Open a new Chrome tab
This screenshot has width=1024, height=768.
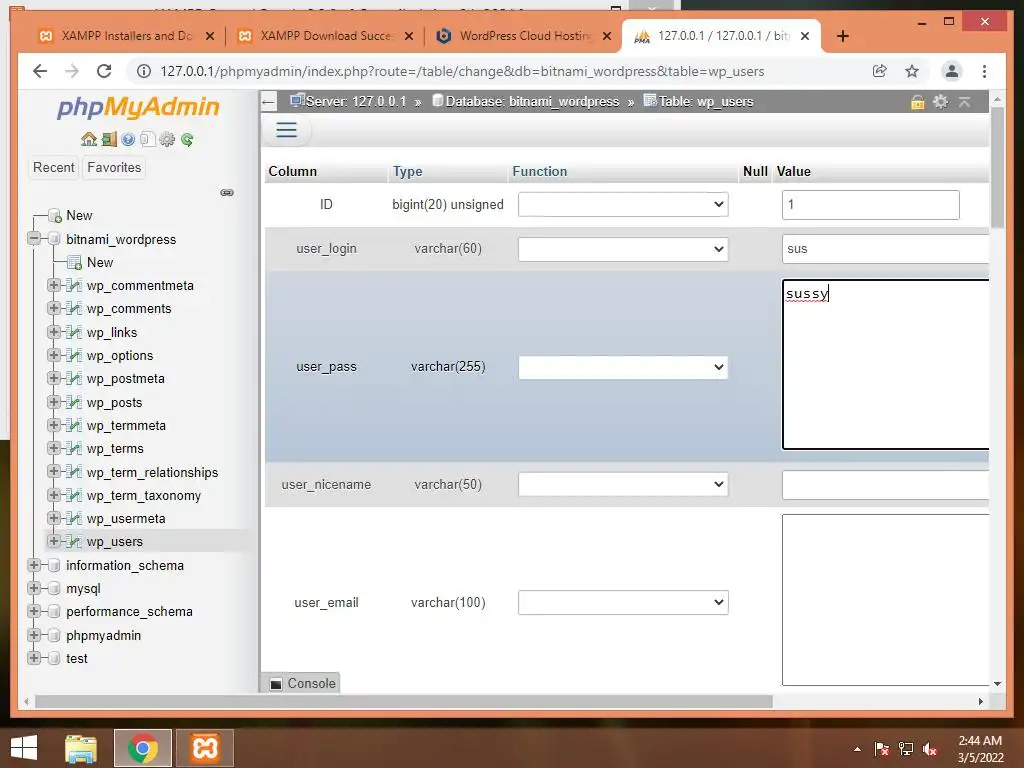(x=843, y=36)
